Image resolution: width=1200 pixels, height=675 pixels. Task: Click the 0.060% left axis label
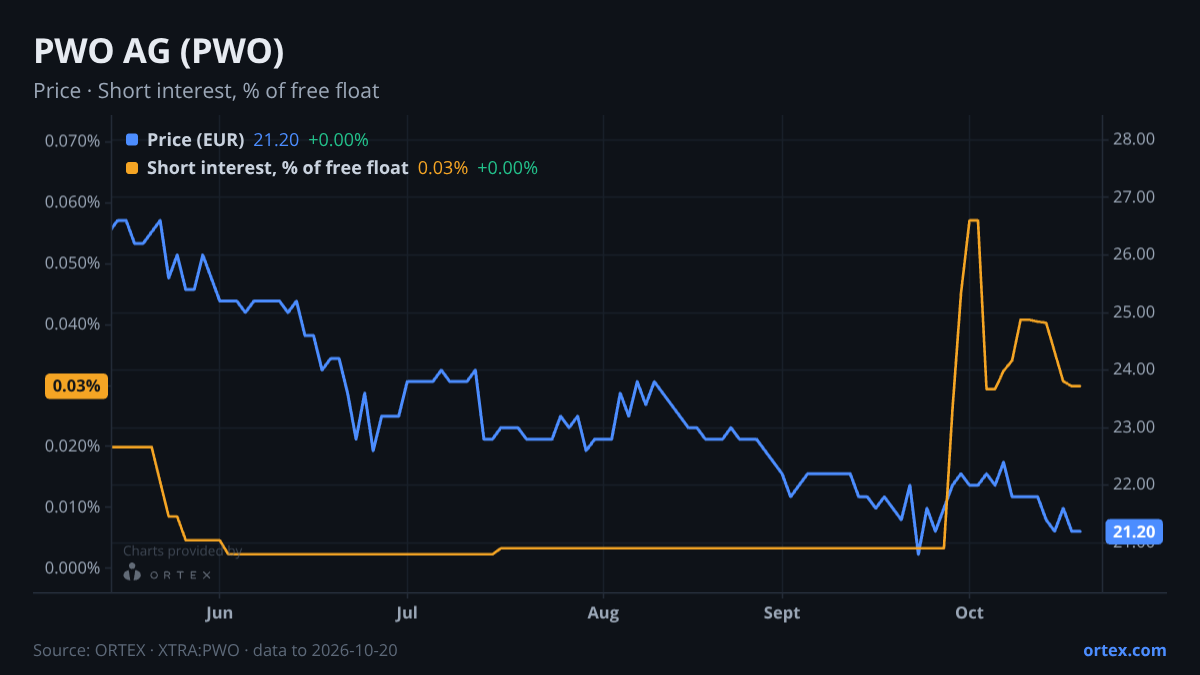pyautogui.click(x=72, y=202)
